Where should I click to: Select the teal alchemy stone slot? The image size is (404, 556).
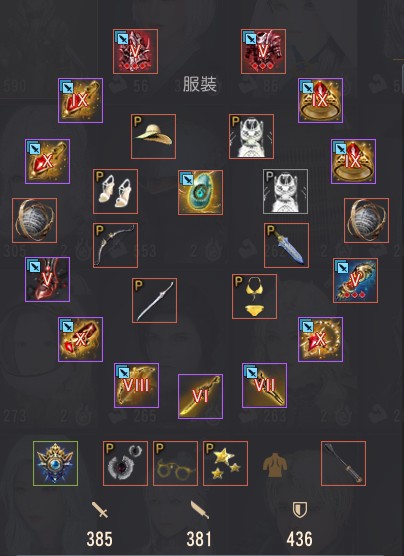pyautogui.click(x=200, y=193)
